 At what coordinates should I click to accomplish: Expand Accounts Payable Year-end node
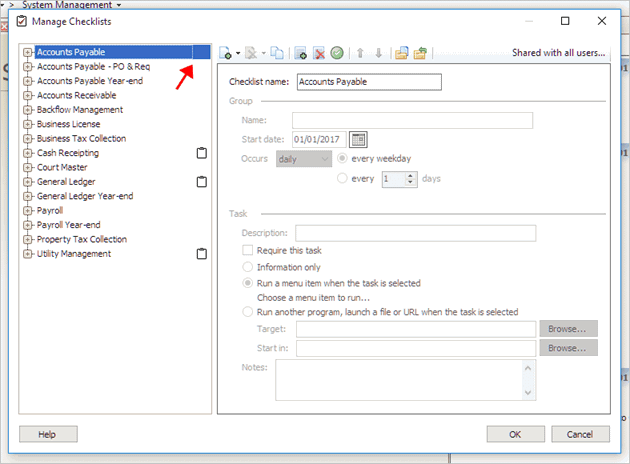27,81
